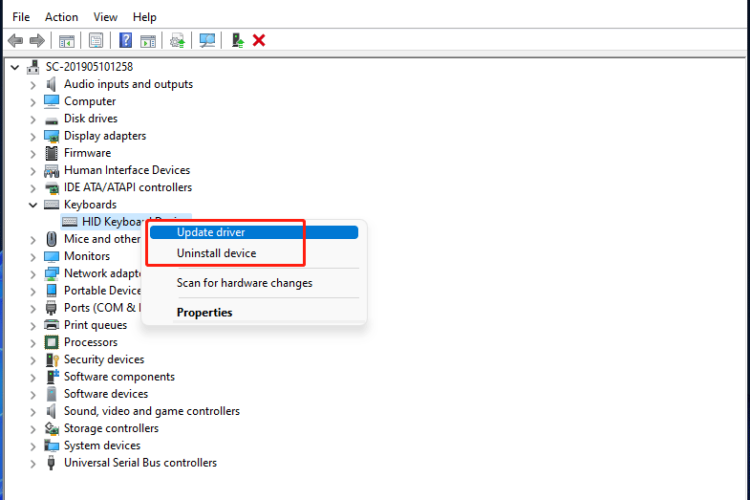Screen dimensions: 750x500
Task: Click the red X uninstall device icon
Action: [259, 40]
